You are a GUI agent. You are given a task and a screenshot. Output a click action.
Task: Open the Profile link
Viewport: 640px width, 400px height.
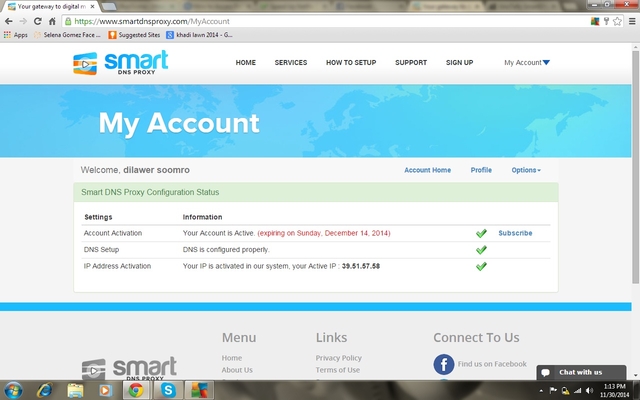(x=481, y=170)
